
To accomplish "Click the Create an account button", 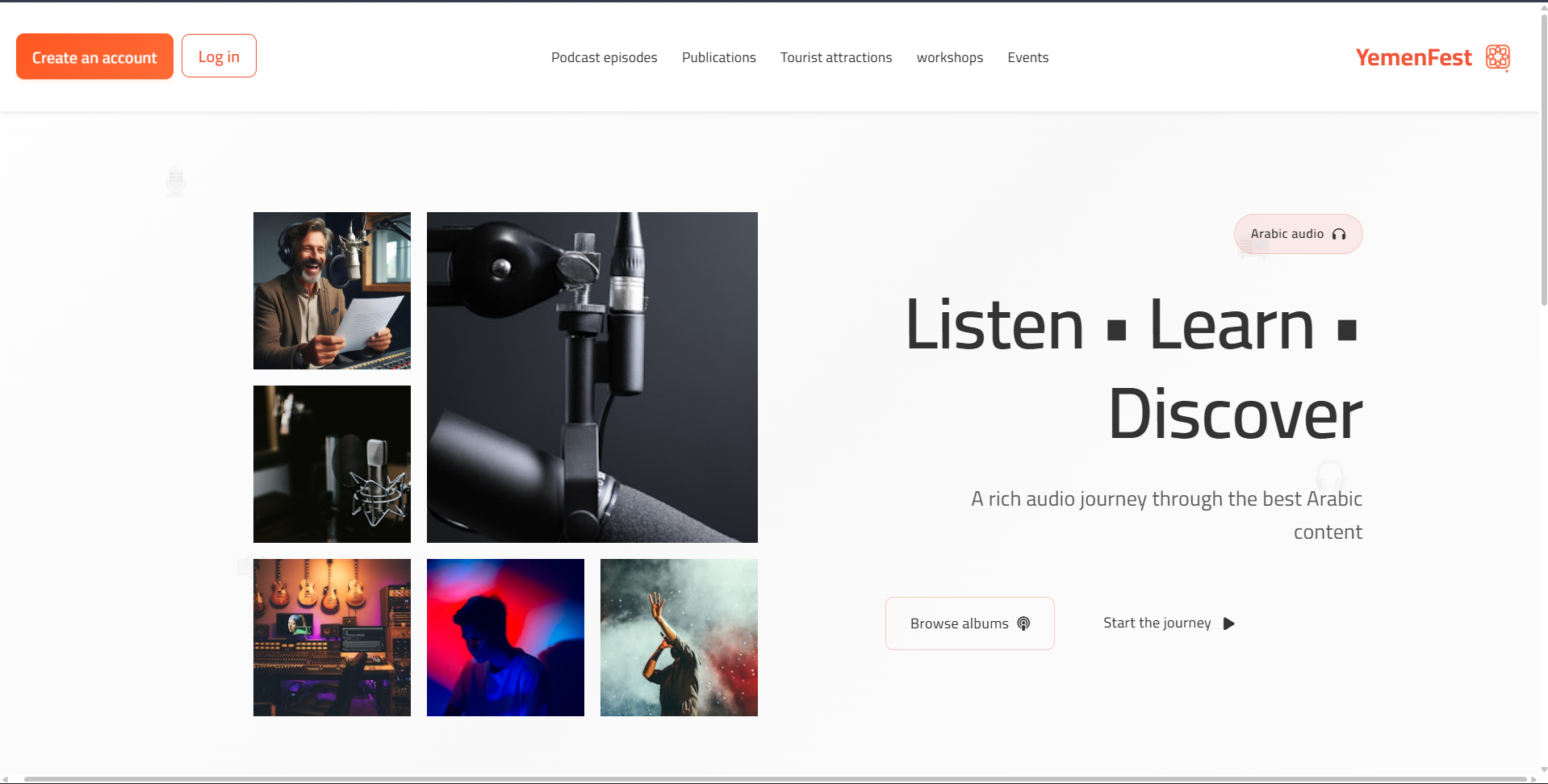I will (94, 56).
